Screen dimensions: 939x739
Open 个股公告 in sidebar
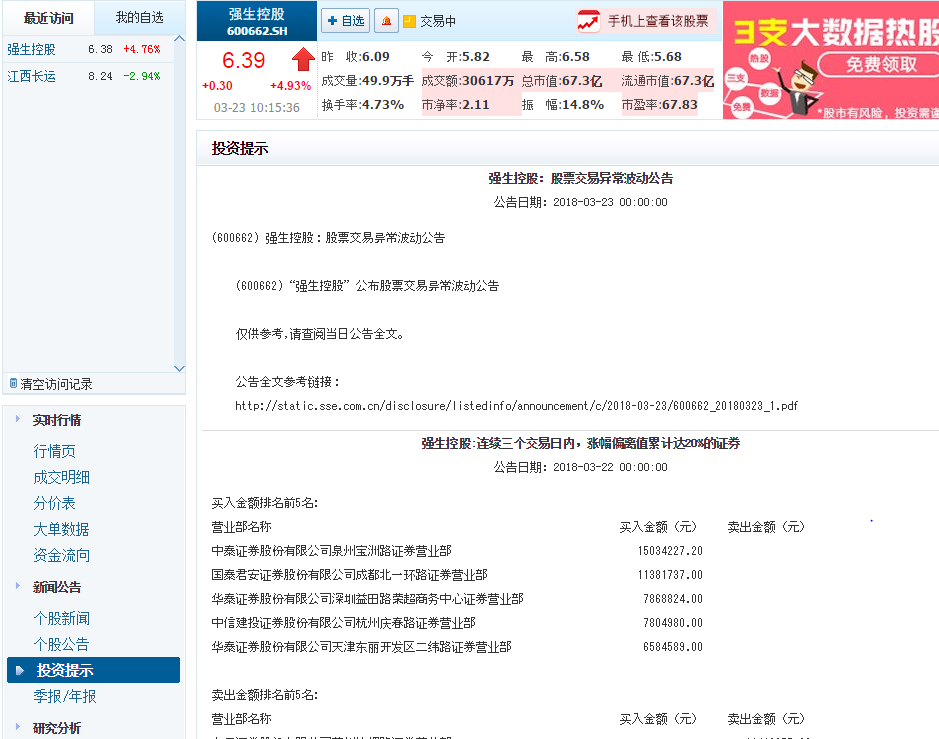62,644
